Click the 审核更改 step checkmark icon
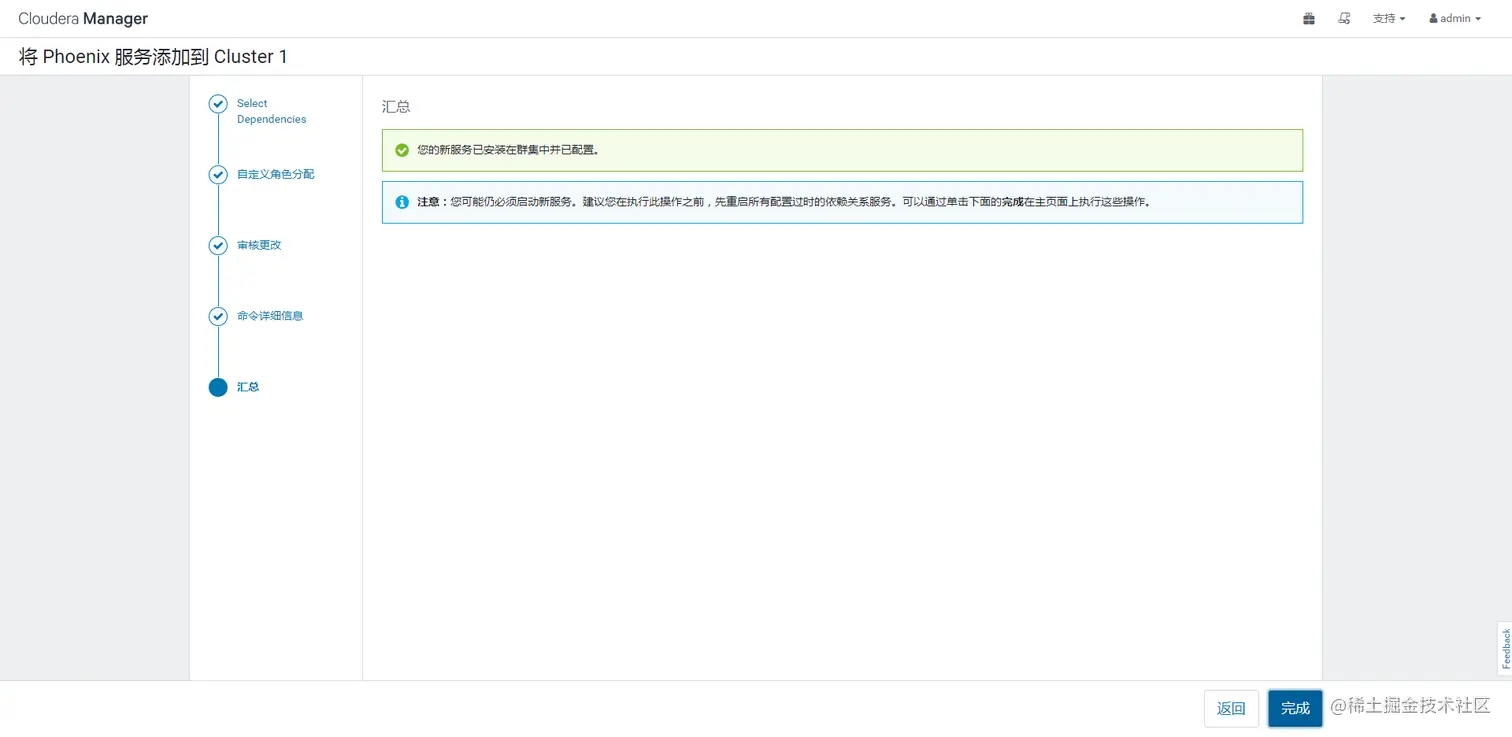1512x737 pixels. 218,246
